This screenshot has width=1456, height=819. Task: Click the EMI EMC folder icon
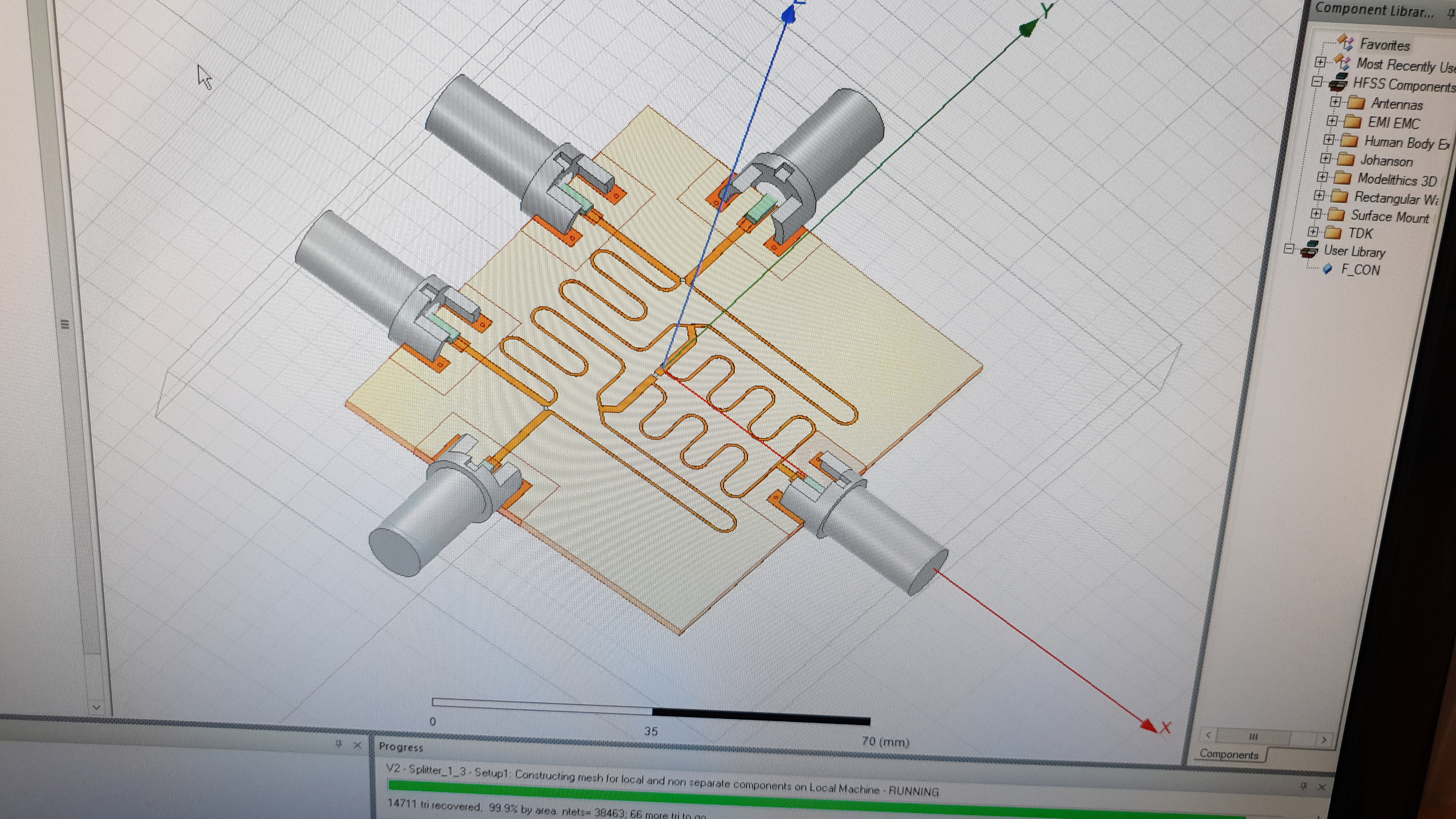1353,122
